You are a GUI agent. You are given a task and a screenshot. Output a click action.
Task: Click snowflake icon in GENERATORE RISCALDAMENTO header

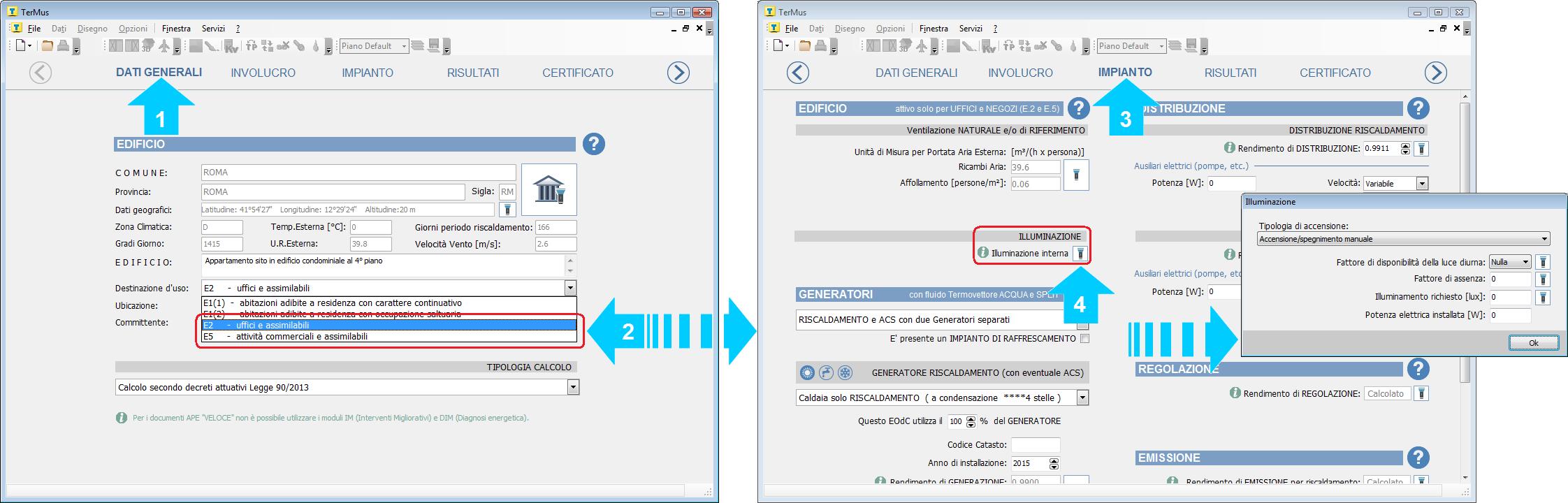point(845,373)
